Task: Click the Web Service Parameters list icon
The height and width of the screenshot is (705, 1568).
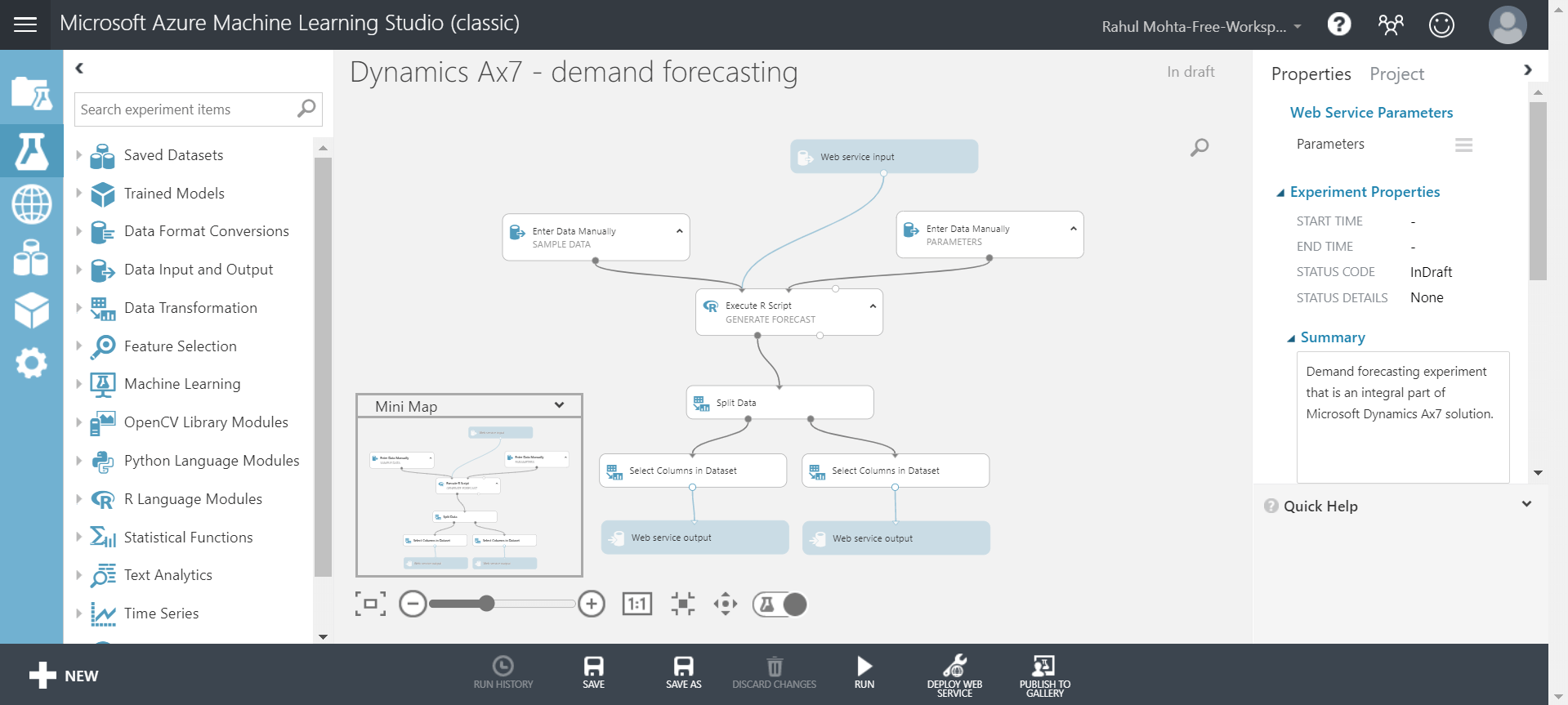Action: click(1464, 145)
